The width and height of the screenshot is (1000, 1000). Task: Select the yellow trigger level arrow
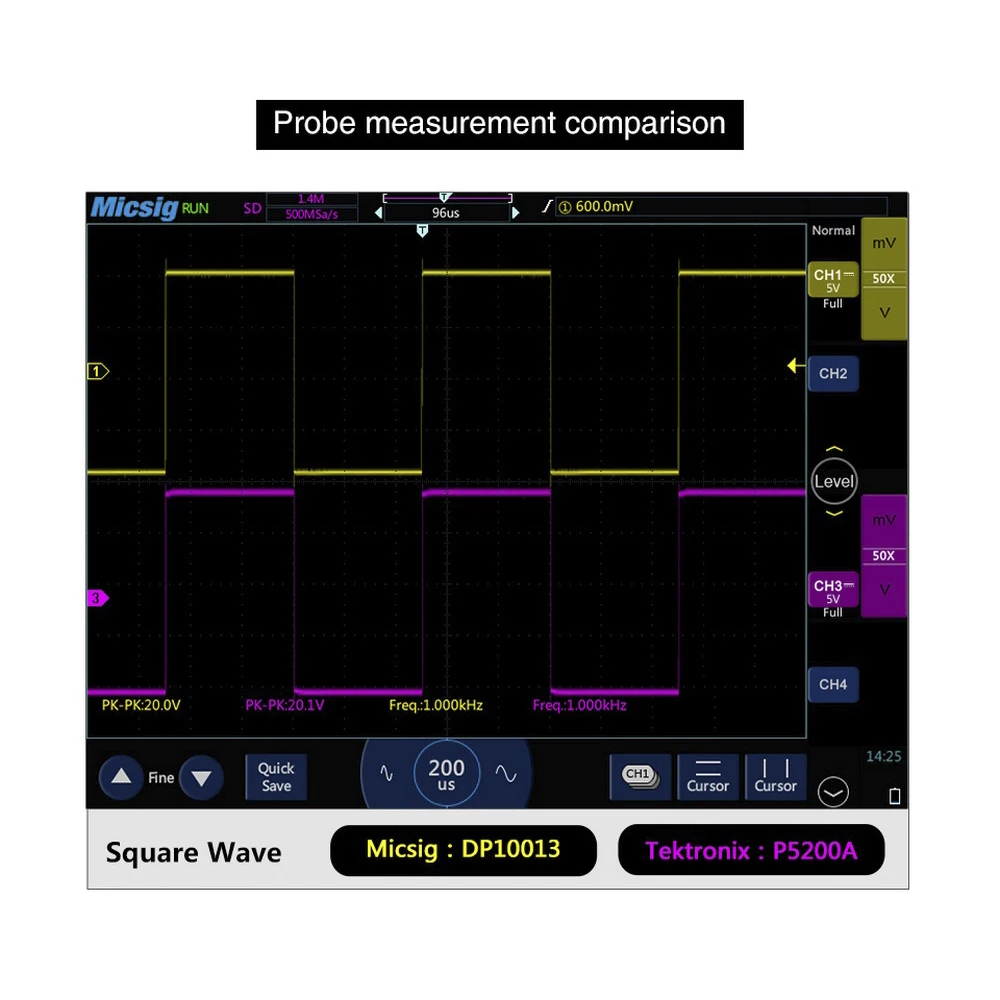795,366
